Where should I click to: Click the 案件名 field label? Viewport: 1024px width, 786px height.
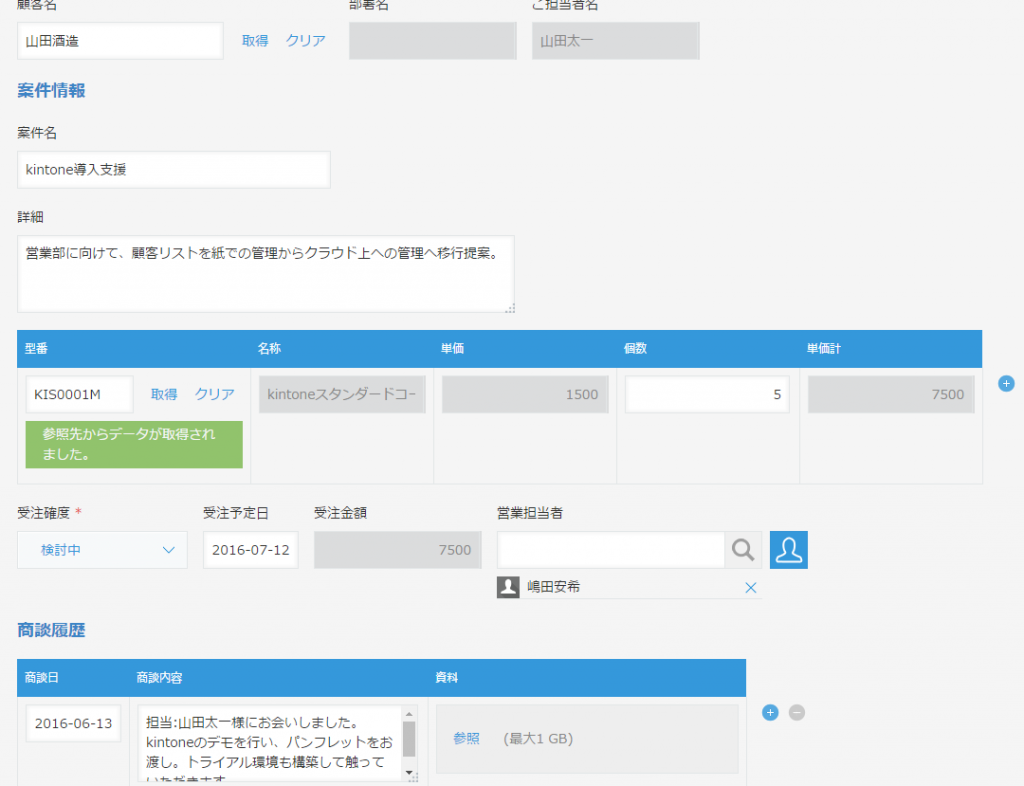pos(37,133)
